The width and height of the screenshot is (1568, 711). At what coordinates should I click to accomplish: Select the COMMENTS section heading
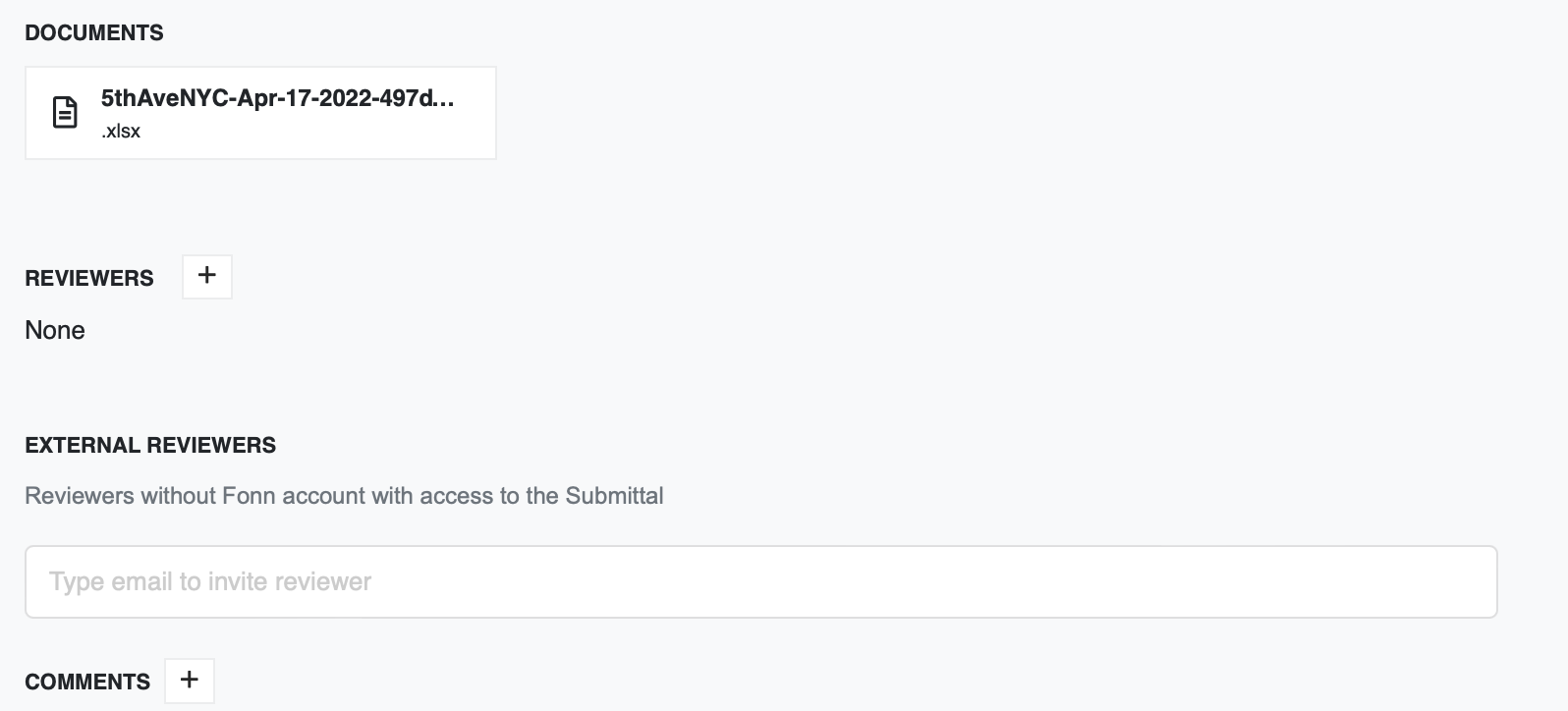tap(87, 682)
